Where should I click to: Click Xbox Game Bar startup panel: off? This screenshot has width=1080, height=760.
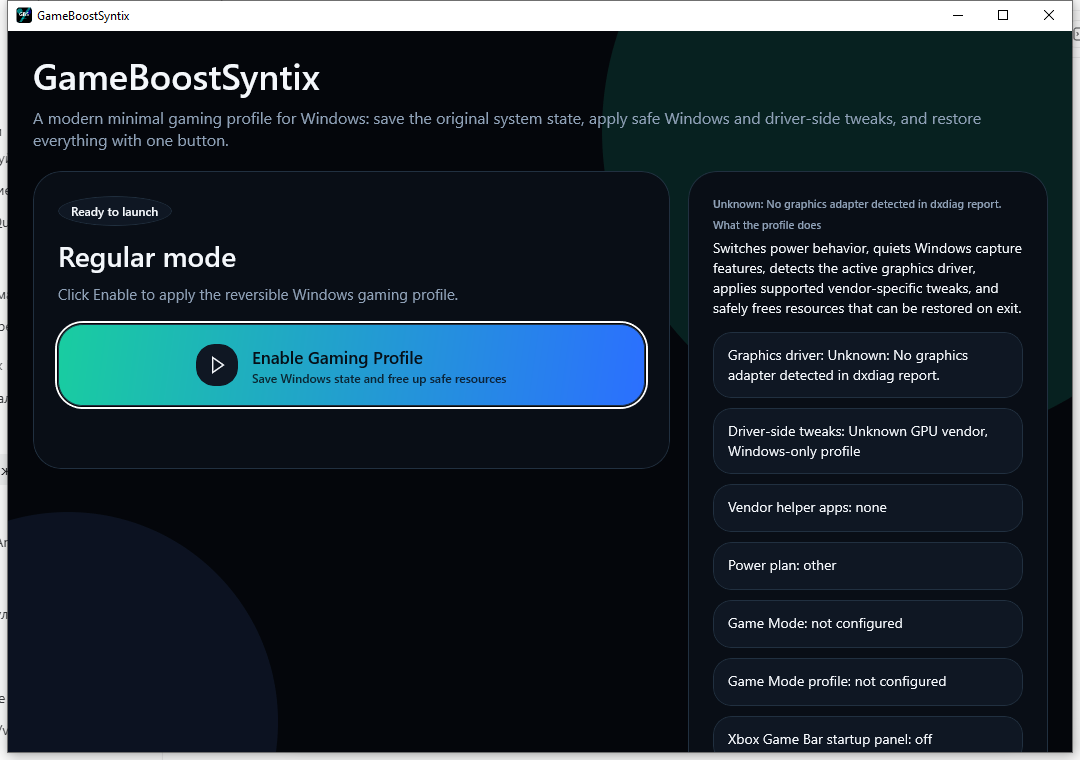coord(868,737)
